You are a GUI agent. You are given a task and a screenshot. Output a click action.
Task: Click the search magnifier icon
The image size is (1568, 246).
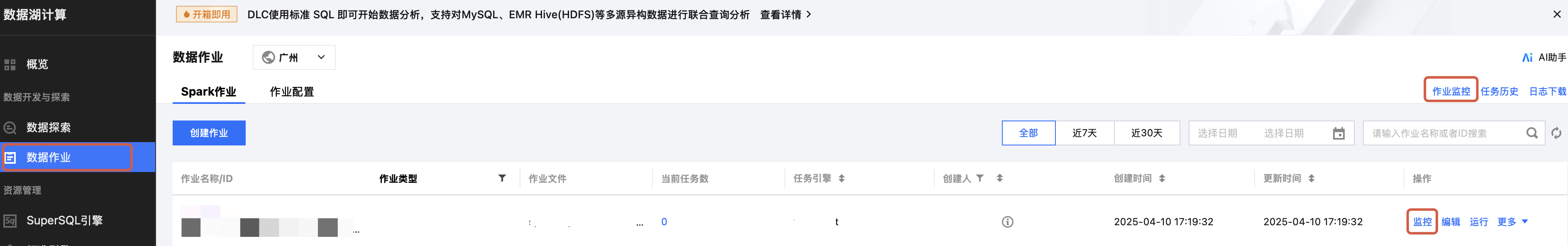(x=1531, y=133)
